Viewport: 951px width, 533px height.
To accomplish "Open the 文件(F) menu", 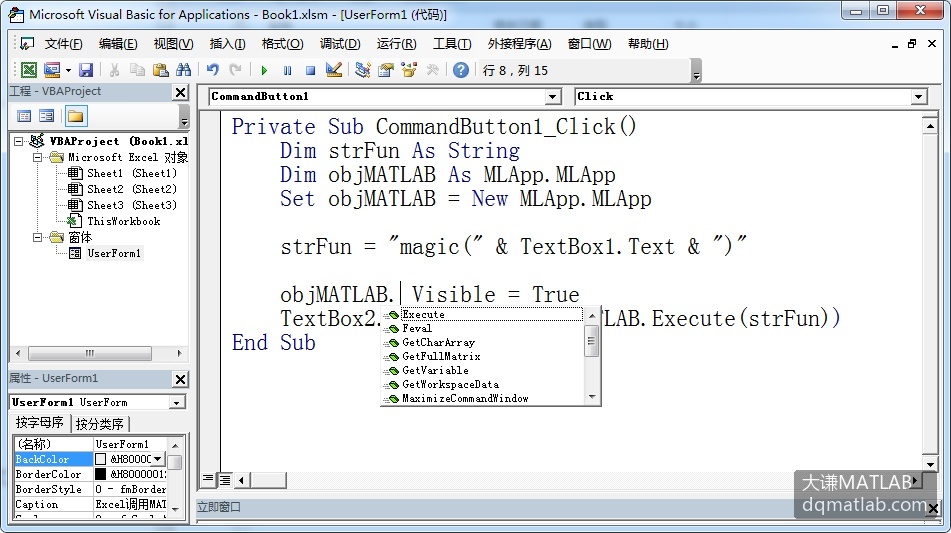I will pos(63,44).
